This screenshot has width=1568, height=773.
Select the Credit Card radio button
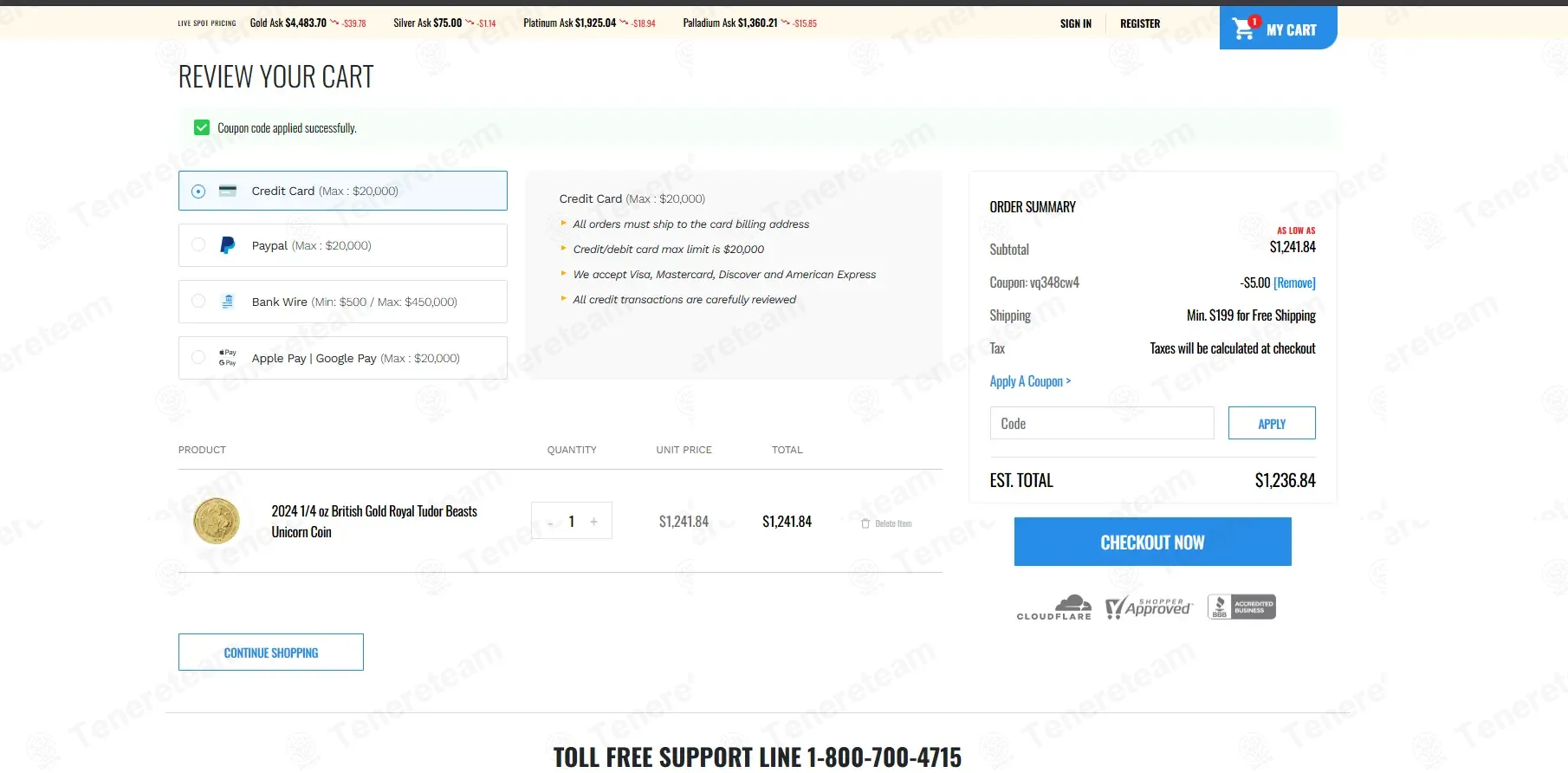click(x=198, y=191)
